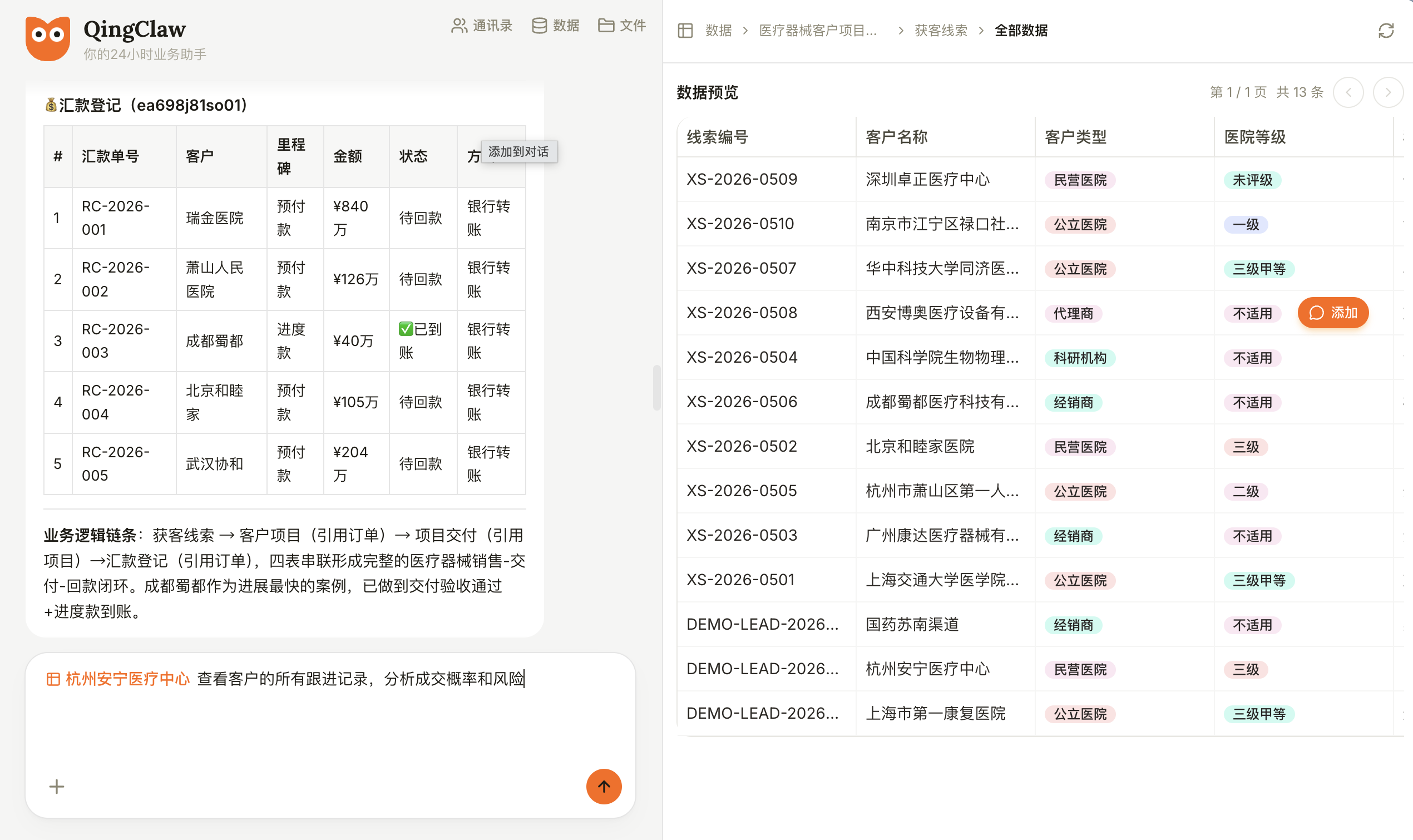Click 未评级 level tag
Screen dimensions: 1413x840
point(1252,180)
